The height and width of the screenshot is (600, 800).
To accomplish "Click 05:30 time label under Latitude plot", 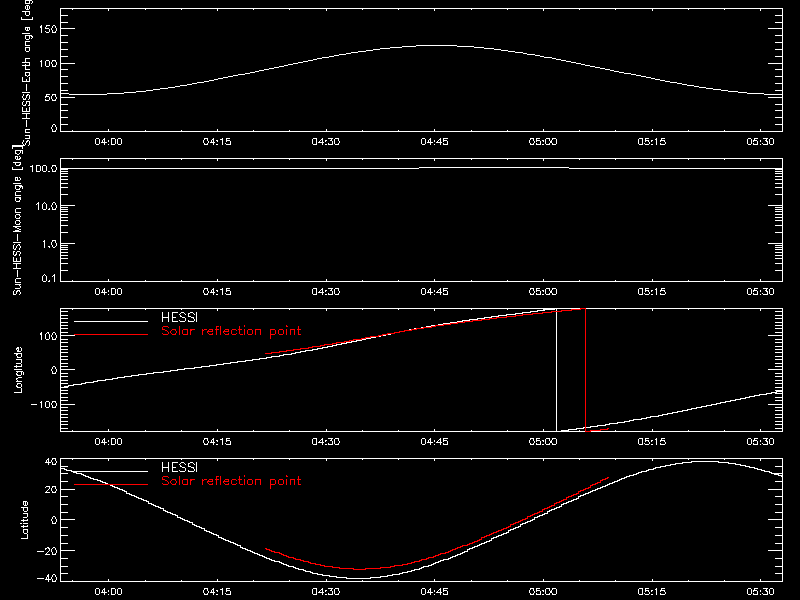I will pyautogui.click(x=760, y=592).
